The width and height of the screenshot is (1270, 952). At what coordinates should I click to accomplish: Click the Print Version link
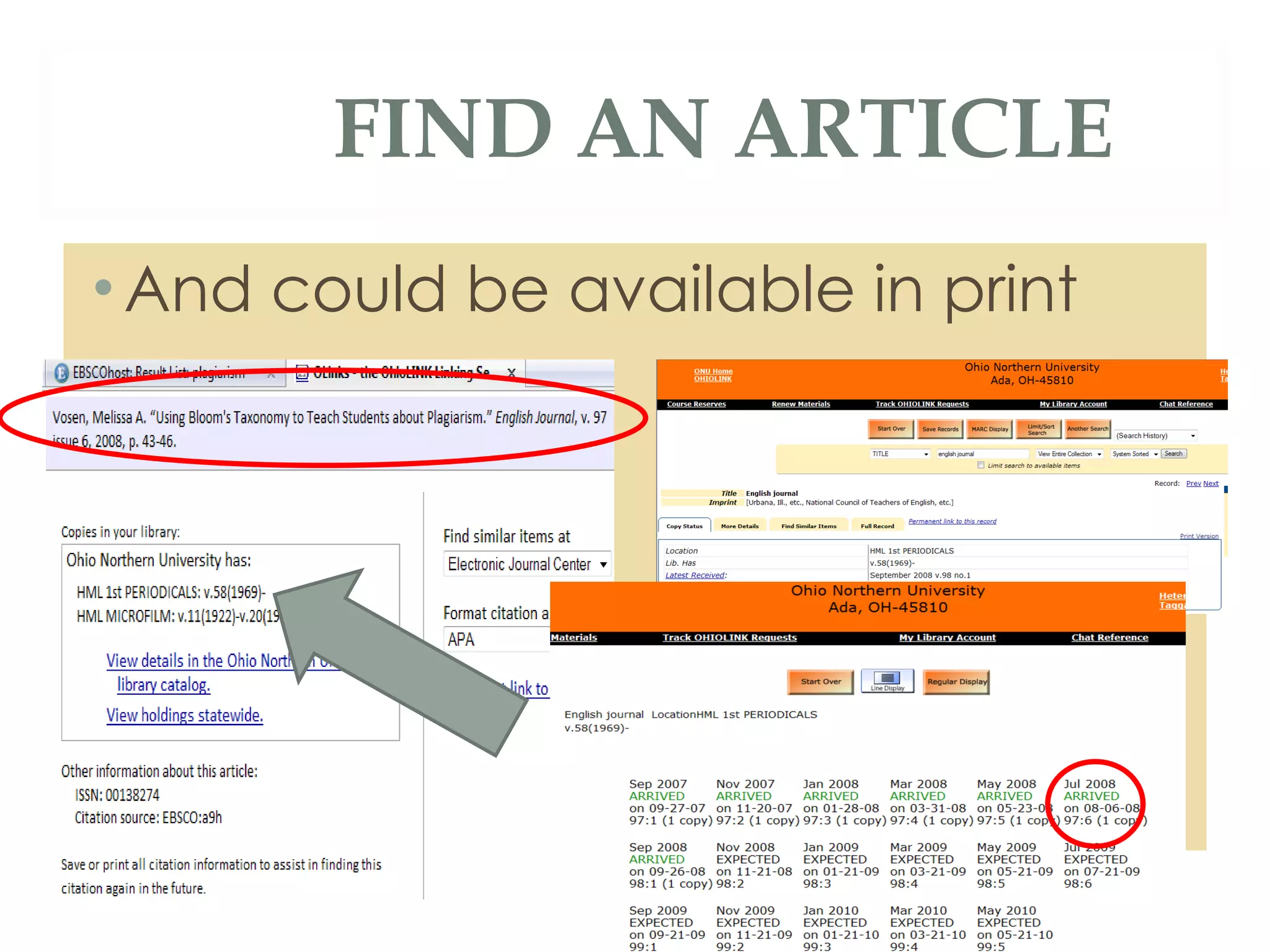pyautogui.click(x=1199, y=536)
